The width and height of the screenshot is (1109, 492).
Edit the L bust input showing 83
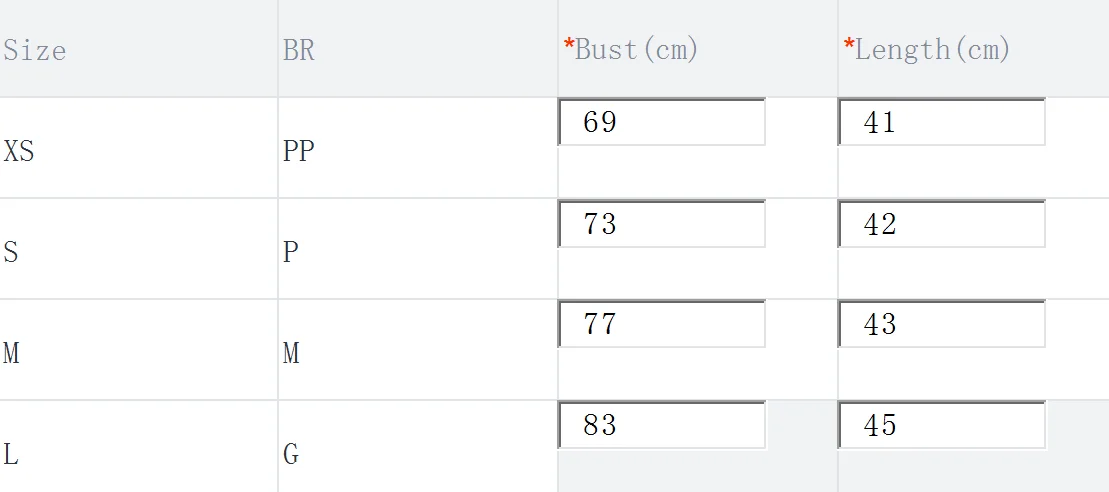point(661,426)
